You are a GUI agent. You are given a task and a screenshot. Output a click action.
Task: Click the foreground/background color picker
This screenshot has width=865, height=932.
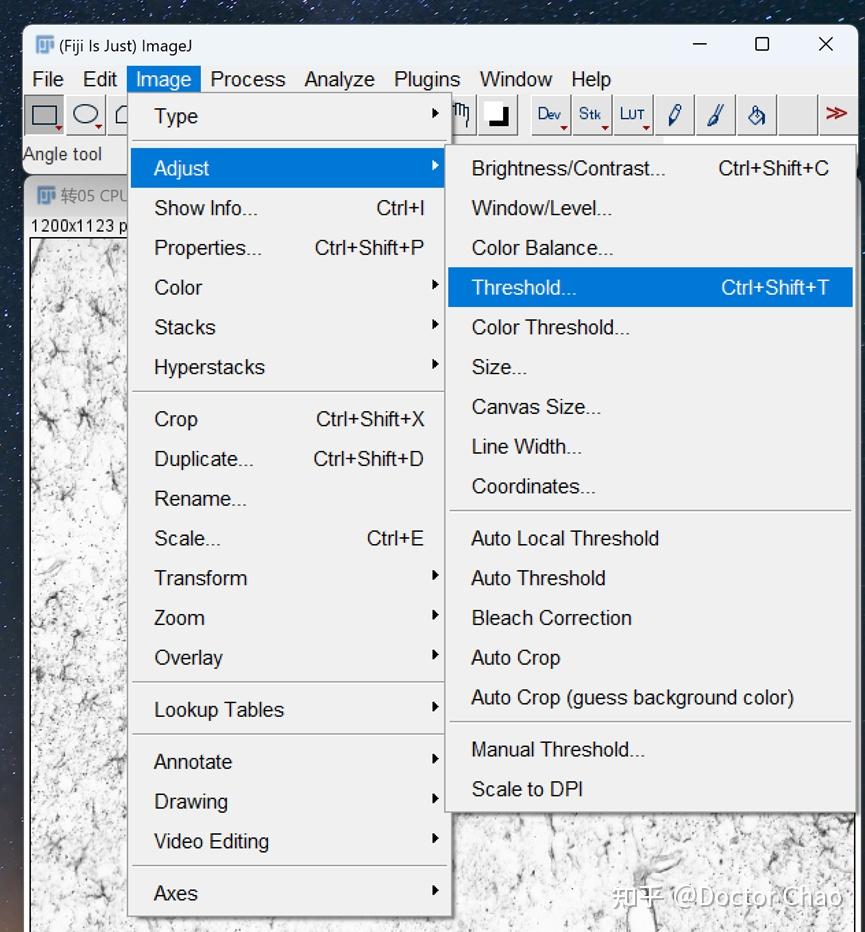[x=497, y=115]
